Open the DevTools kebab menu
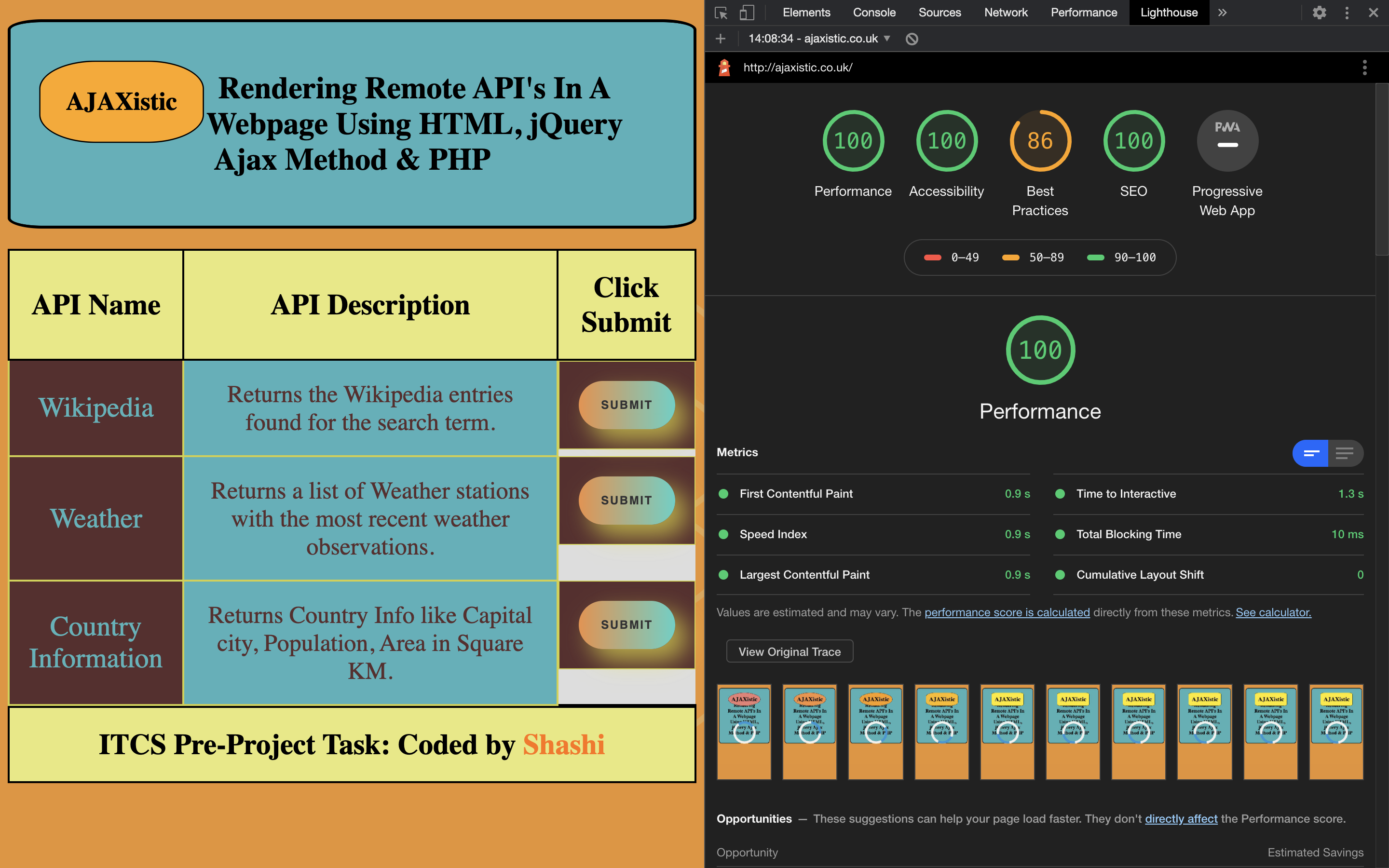1389x868 pixels. (1347, 13)
